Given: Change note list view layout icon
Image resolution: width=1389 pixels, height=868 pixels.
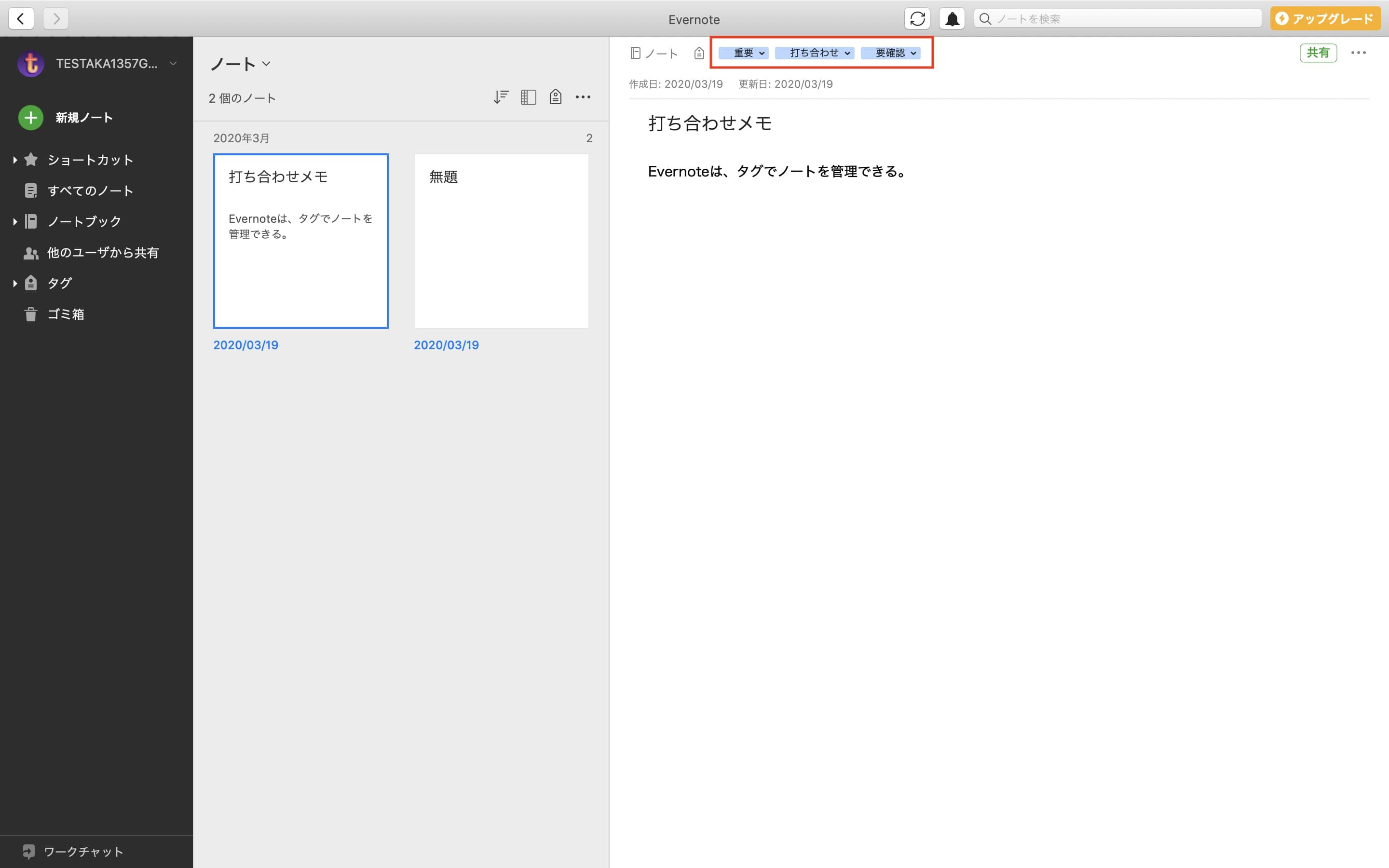Looking at the screenshot, I should click(x=528, y=97).
